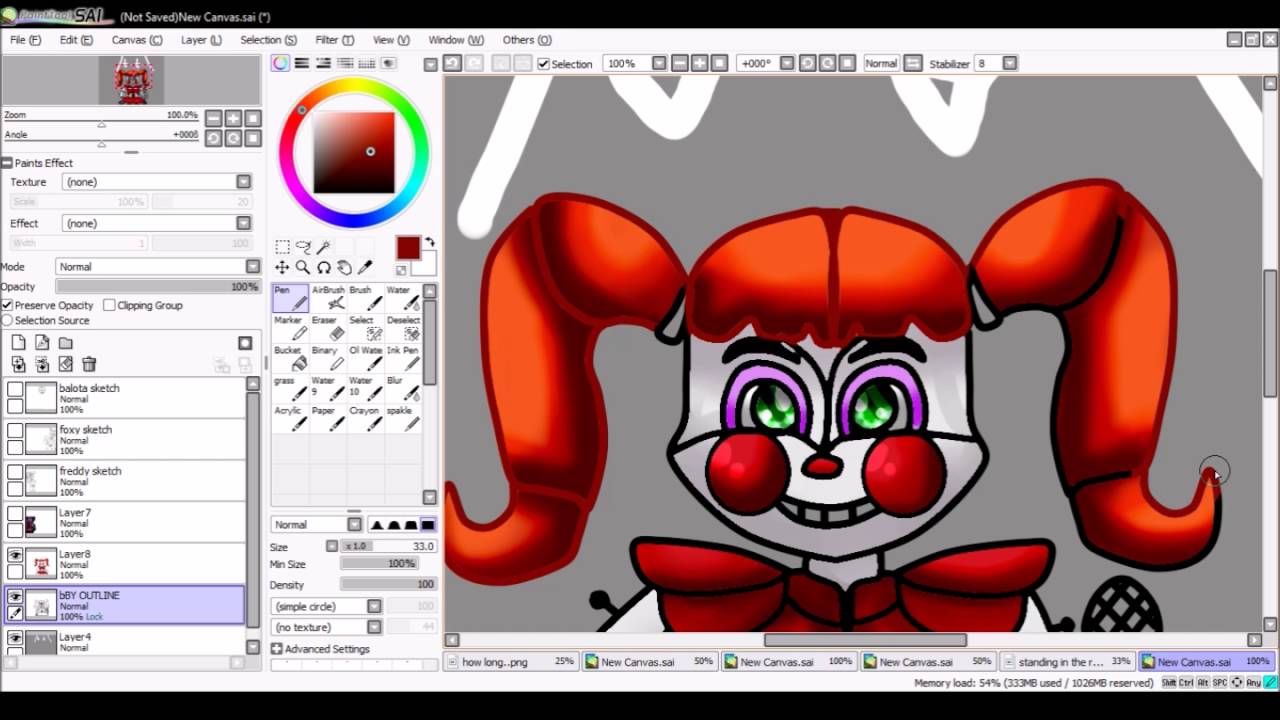
Task: Select the Brush tool
Action: 365,298
